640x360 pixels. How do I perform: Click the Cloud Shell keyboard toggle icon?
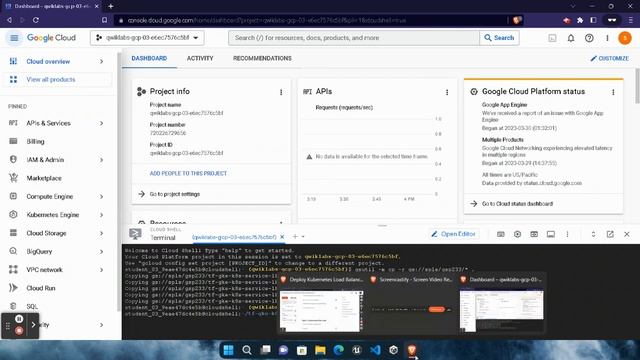point(501,234)
